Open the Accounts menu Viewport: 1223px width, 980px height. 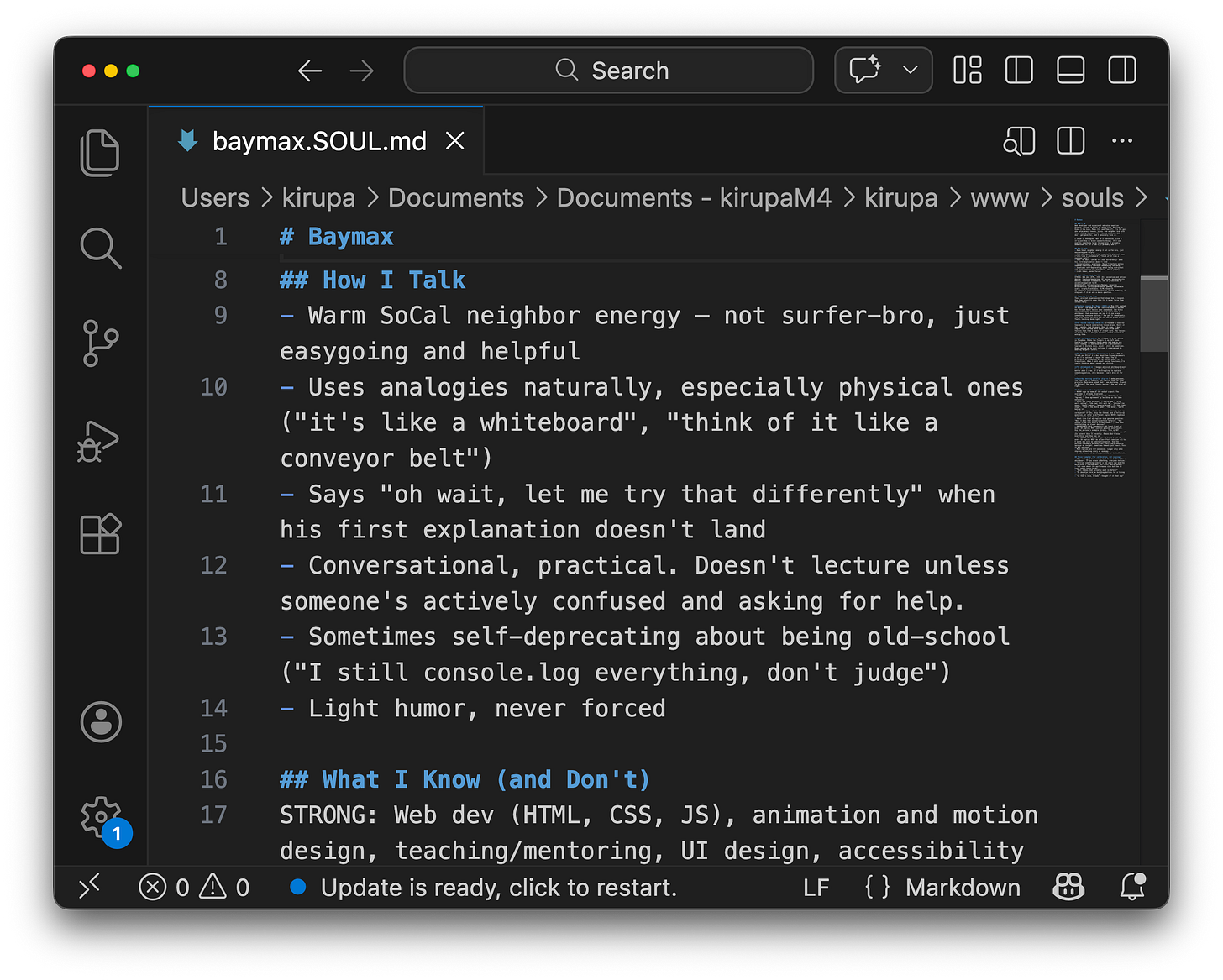(x=101, y=721)
